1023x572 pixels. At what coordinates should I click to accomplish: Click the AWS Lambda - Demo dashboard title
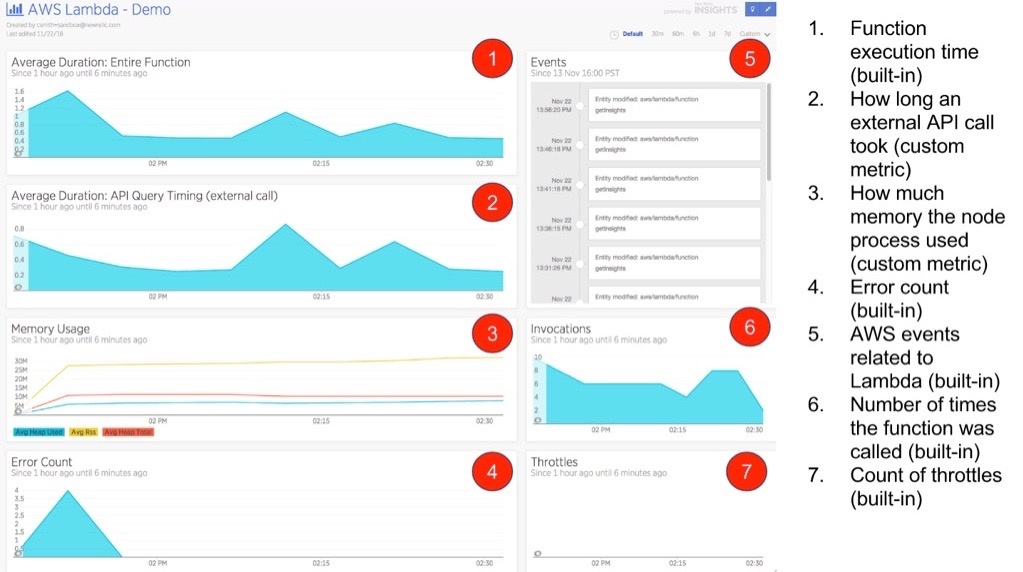[99, 10]
